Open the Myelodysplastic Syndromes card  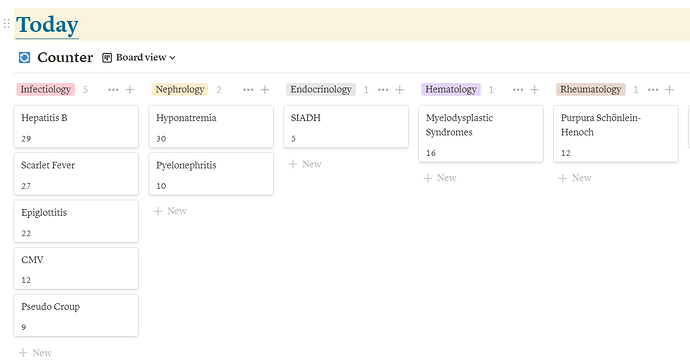click(481, 134)
